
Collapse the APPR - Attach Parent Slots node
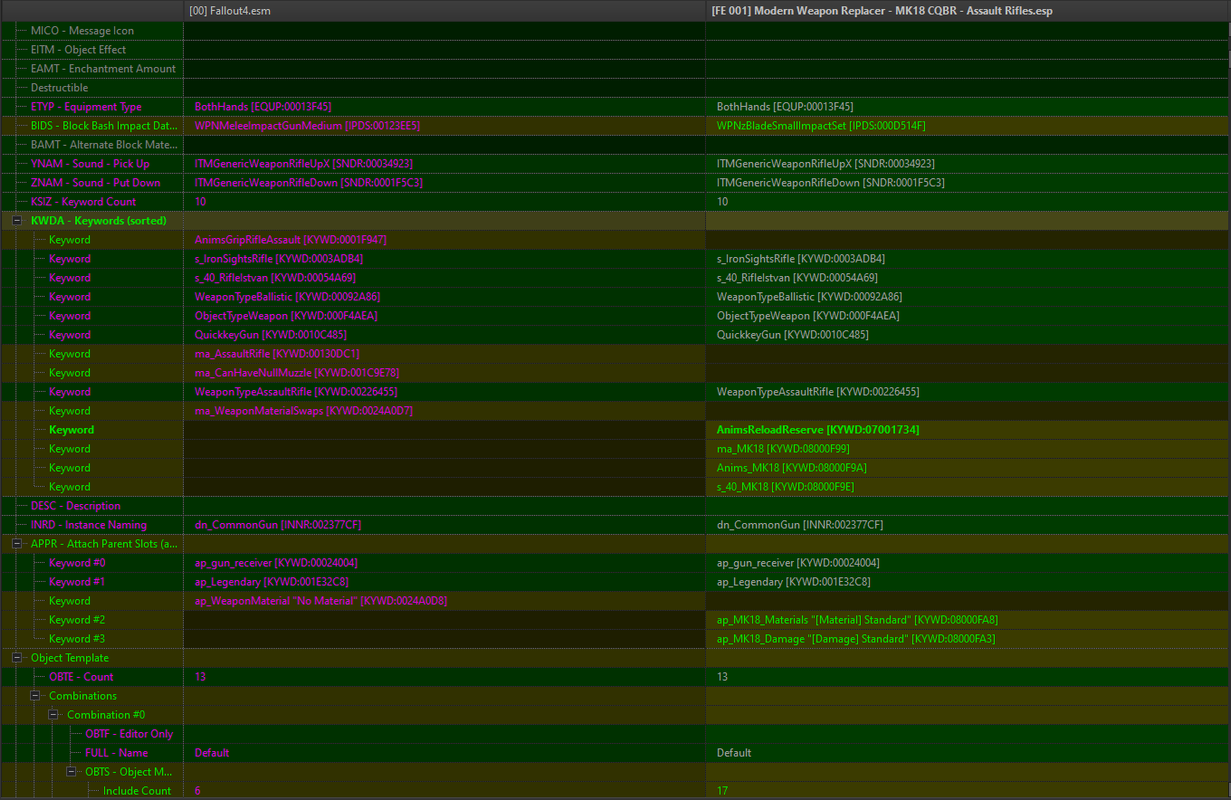click(17, 543)
